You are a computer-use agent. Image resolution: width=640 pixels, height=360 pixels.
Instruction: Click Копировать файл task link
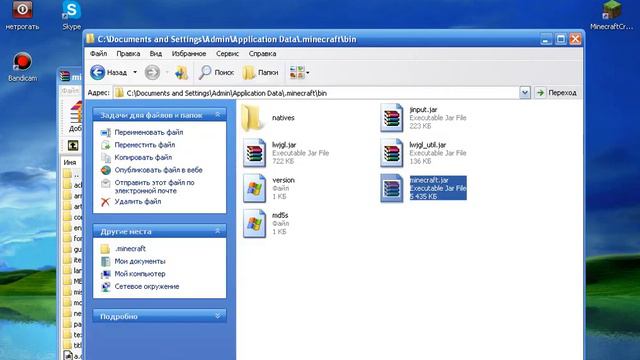click(143, 158)
